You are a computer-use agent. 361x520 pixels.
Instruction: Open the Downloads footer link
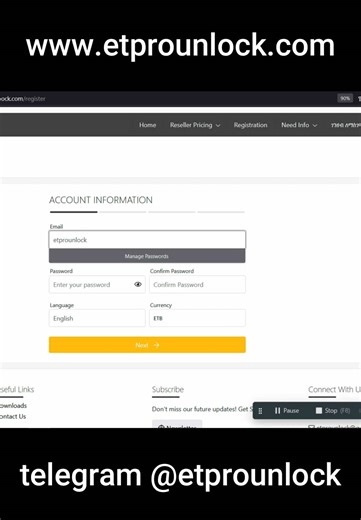[x=13, y=406]
